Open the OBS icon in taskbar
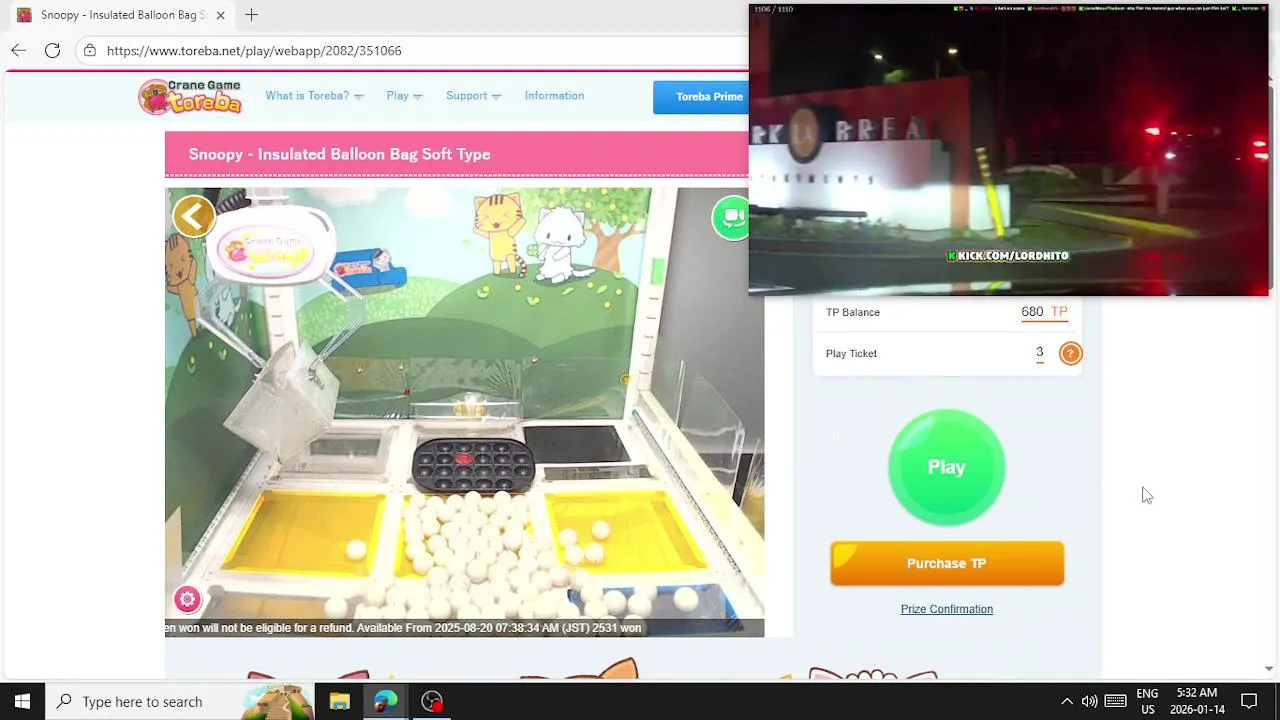 [x=432, y=701]
